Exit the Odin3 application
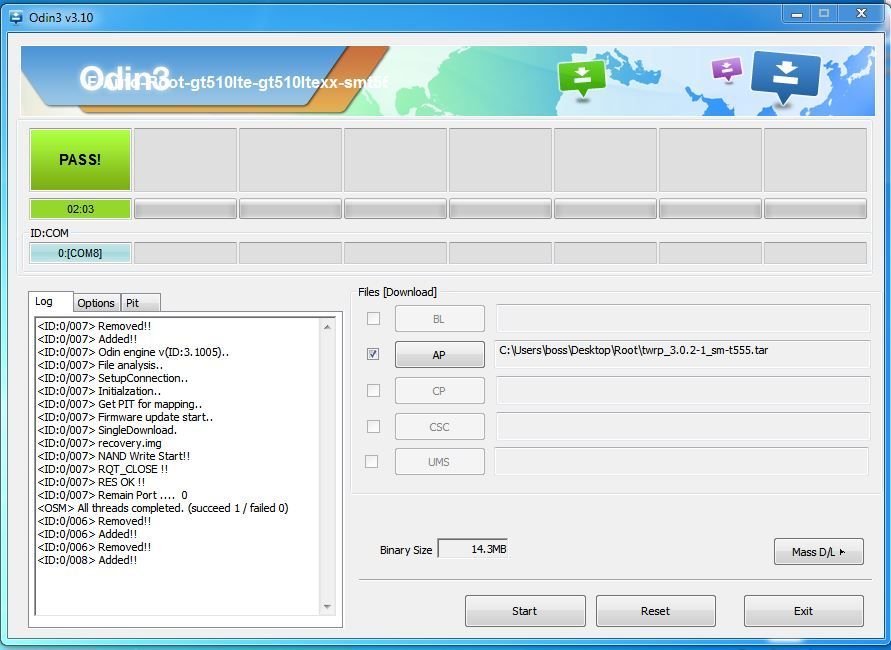The width and height of the screenshot is (891, 650). pos(803,611)
